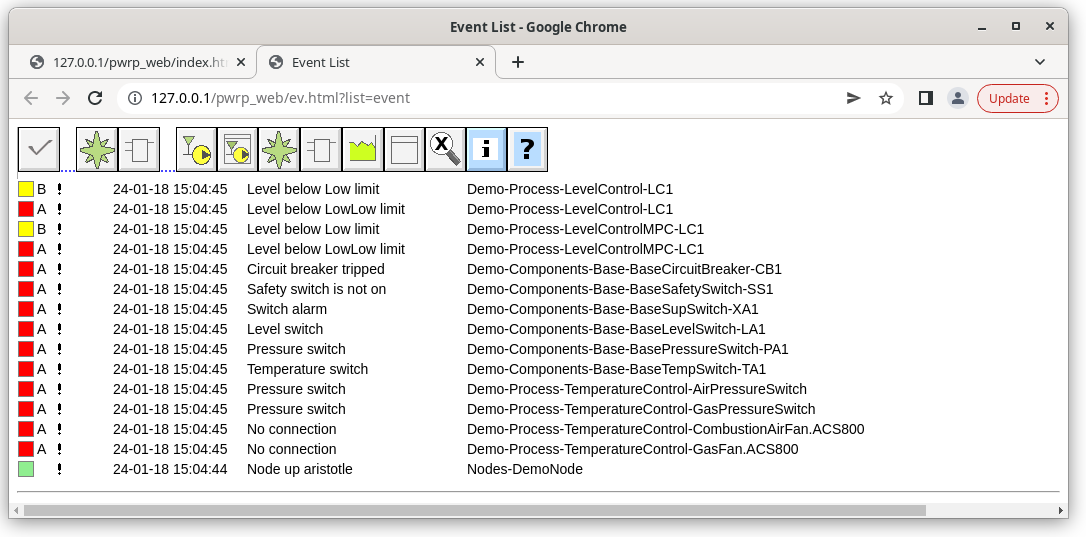Select the 'Level switch' event text
This screenshot has height=537, width=1086.
pyautogui.click(x=285, y=329)
